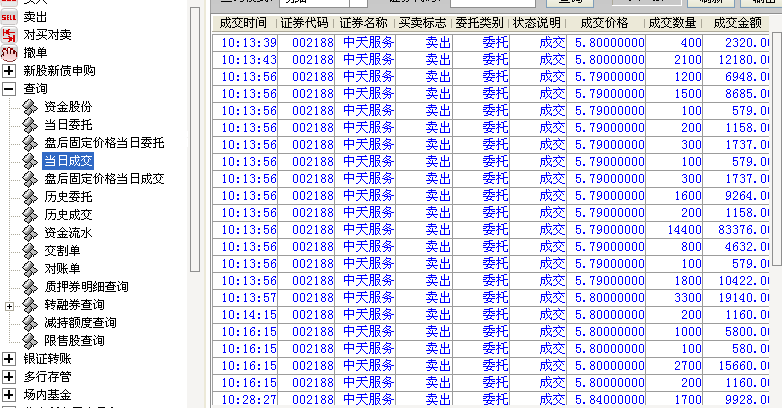
Task: Click the icon beside 当日成交
Action: point(30,161)
